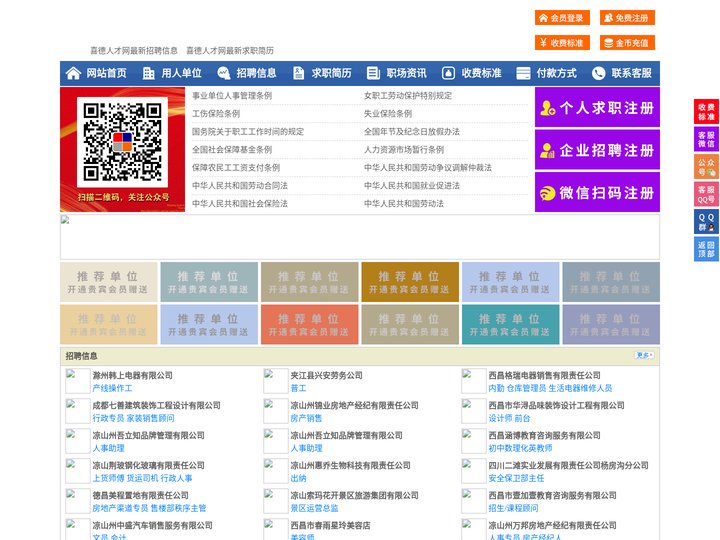Click the blue QQ群 floating side button
Screen dimensions: 720x540
click(x=706, y=222)
